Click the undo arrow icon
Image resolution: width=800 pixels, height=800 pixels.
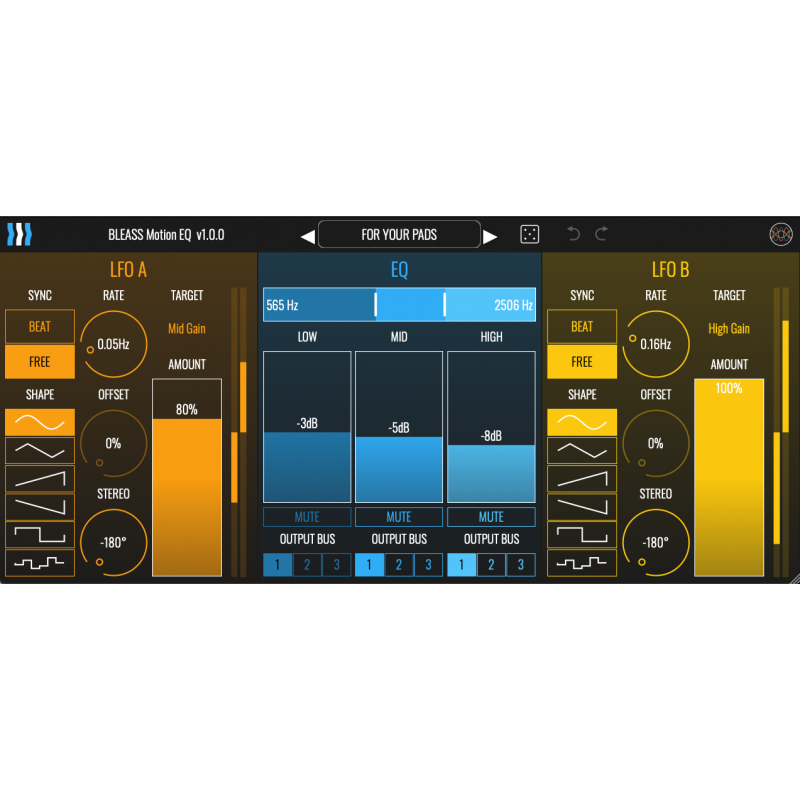click(x=572, y=233)
